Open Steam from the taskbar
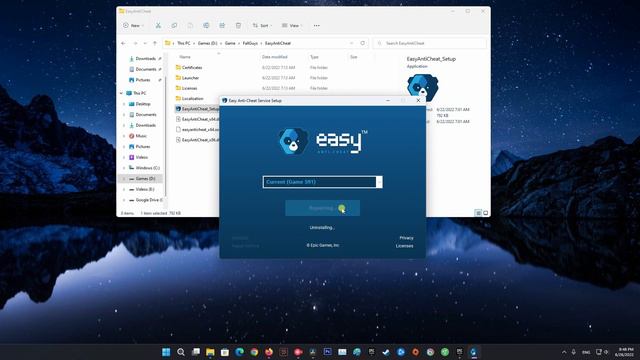The width and height of the screenshot is (640, 360). pos(386,352)
